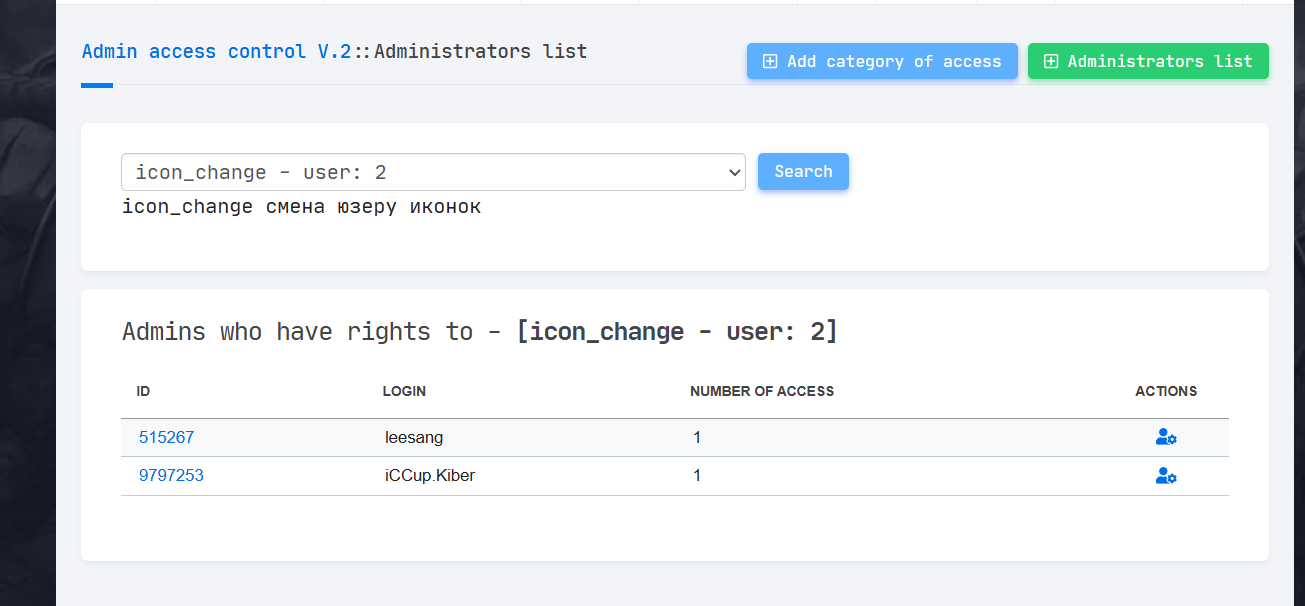This screenshot has height=606, width=1305.
Task: Select the iCCup.Kiber login cell
Action: (430, 476)
